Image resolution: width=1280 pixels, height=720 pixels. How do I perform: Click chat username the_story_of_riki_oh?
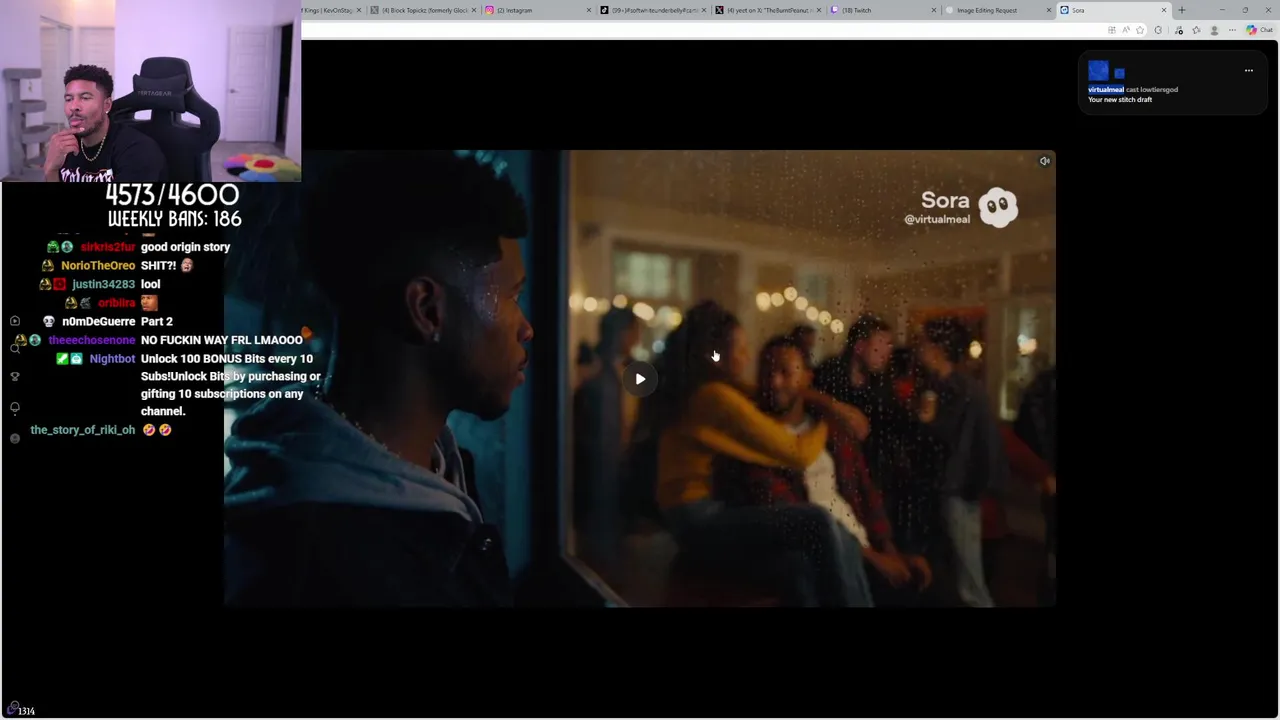click(x=82, y=430)
